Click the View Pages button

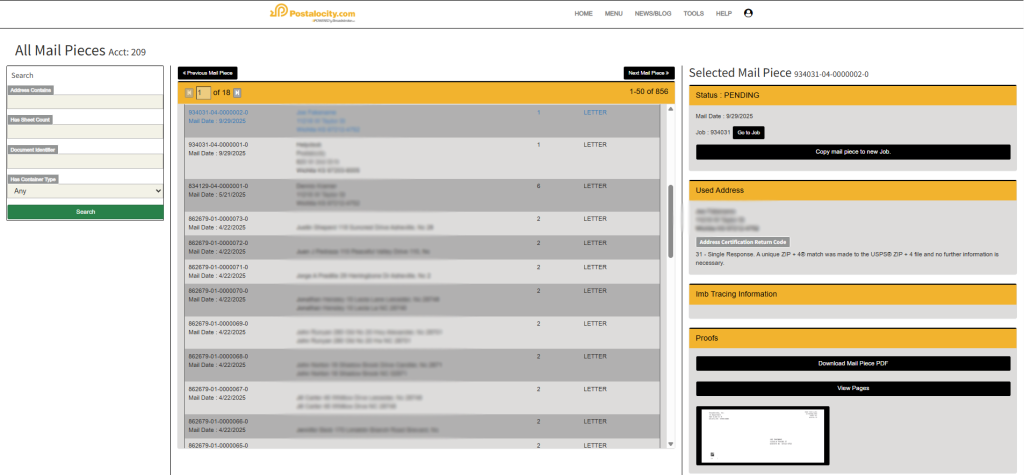pos(853,388)
